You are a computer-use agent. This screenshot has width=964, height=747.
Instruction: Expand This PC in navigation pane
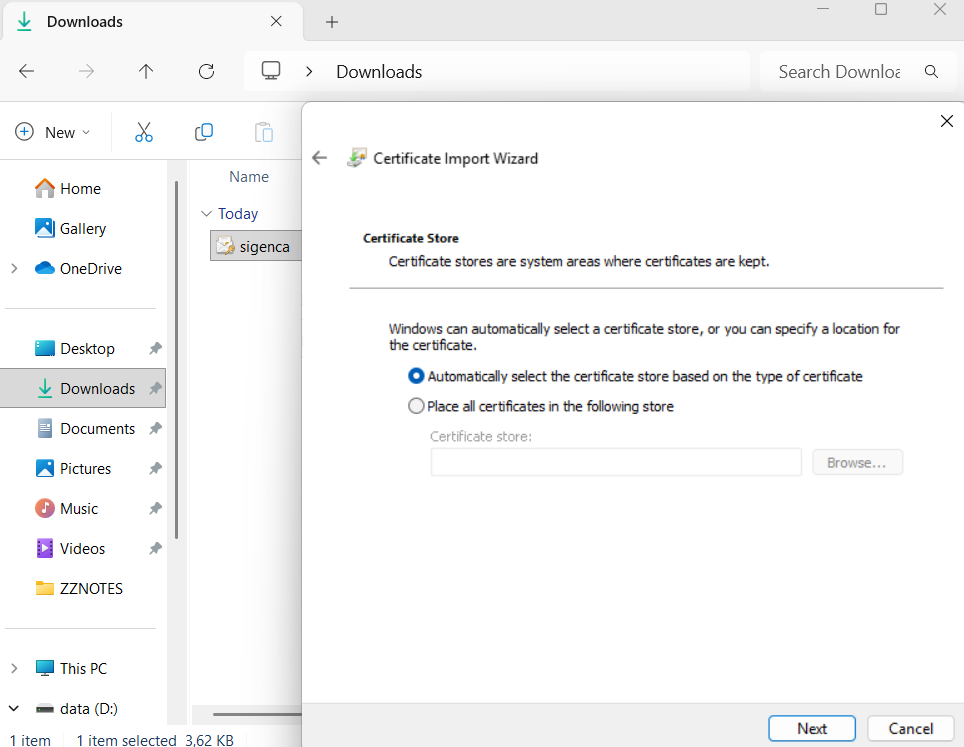coord(14,668)
